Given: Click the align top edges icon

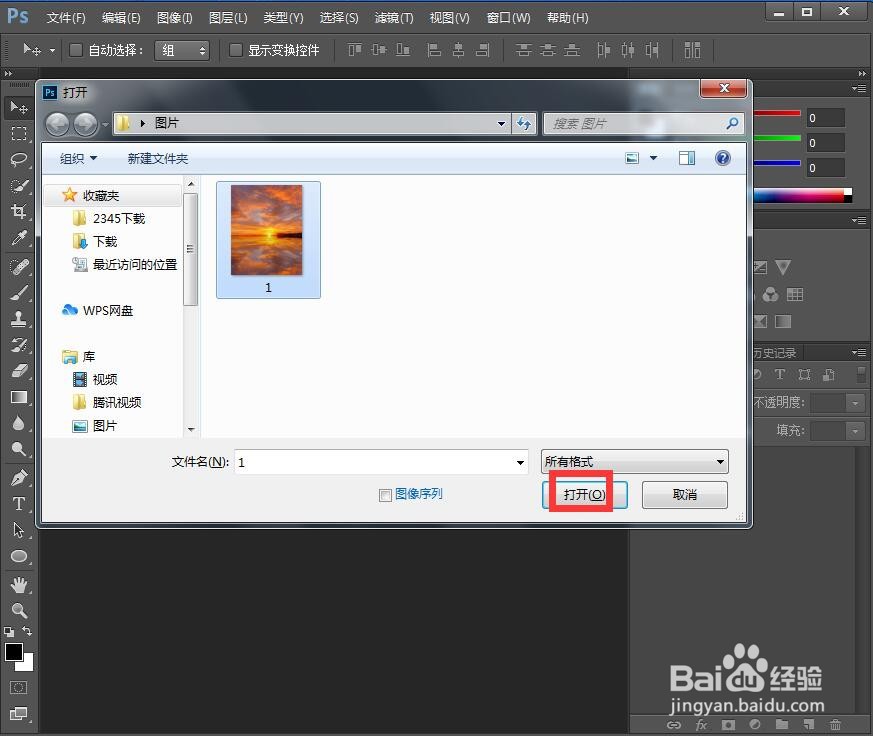Looking at the screenshot, I should coord(354,50).
